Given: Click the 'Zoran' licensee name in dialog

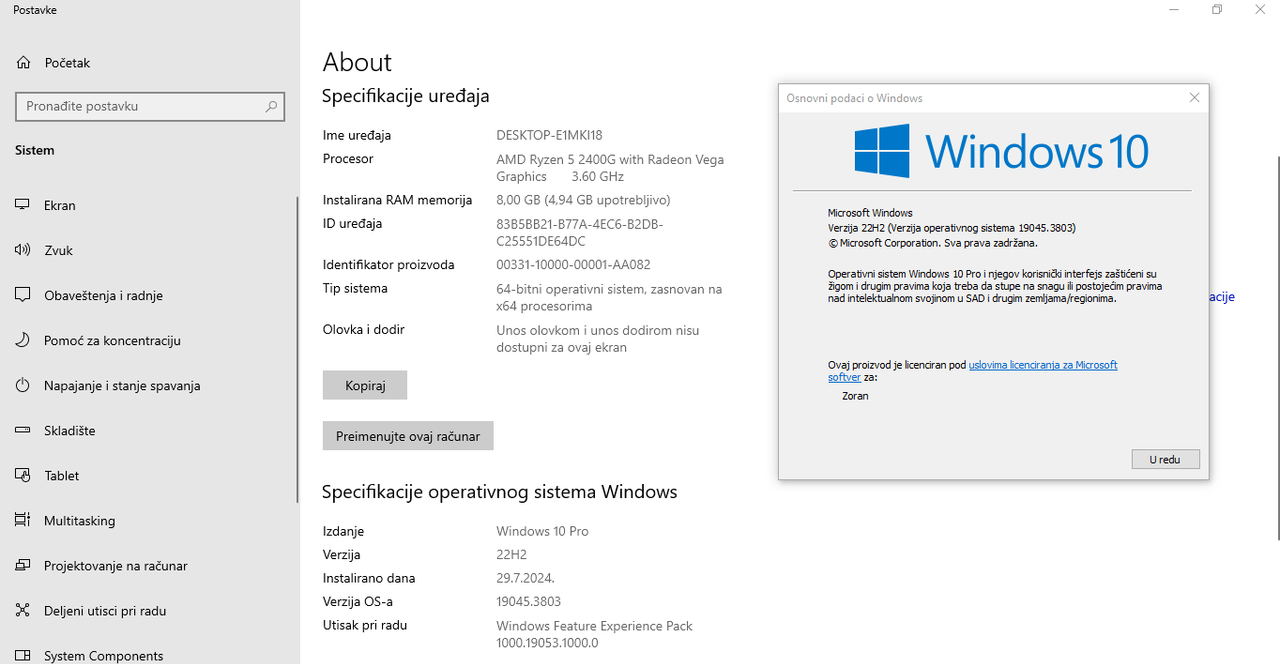Looking at the screenshot, I should 855,396.
